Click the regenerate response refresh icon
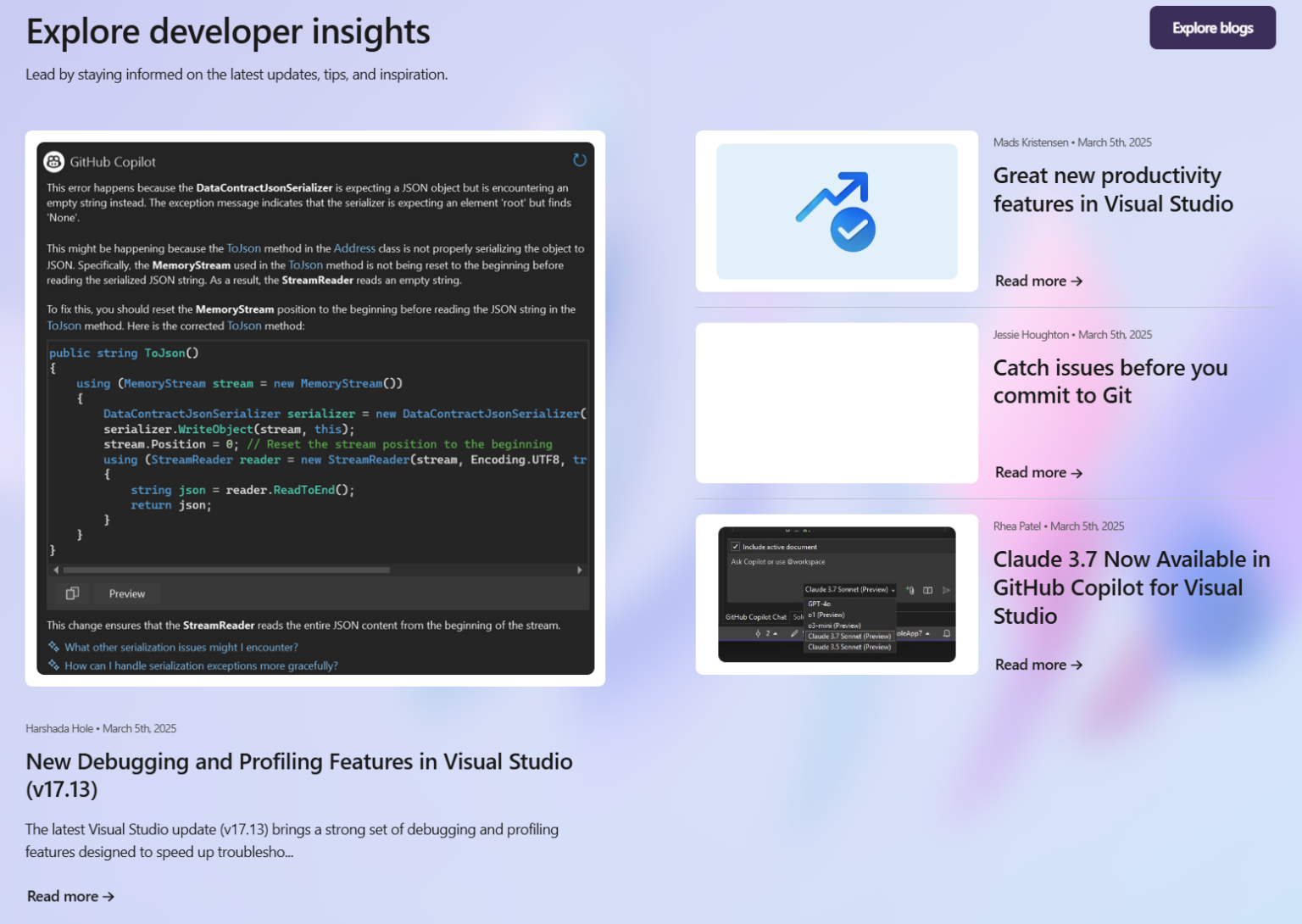This screenshot has width=1302, height=924. point(580,160)
